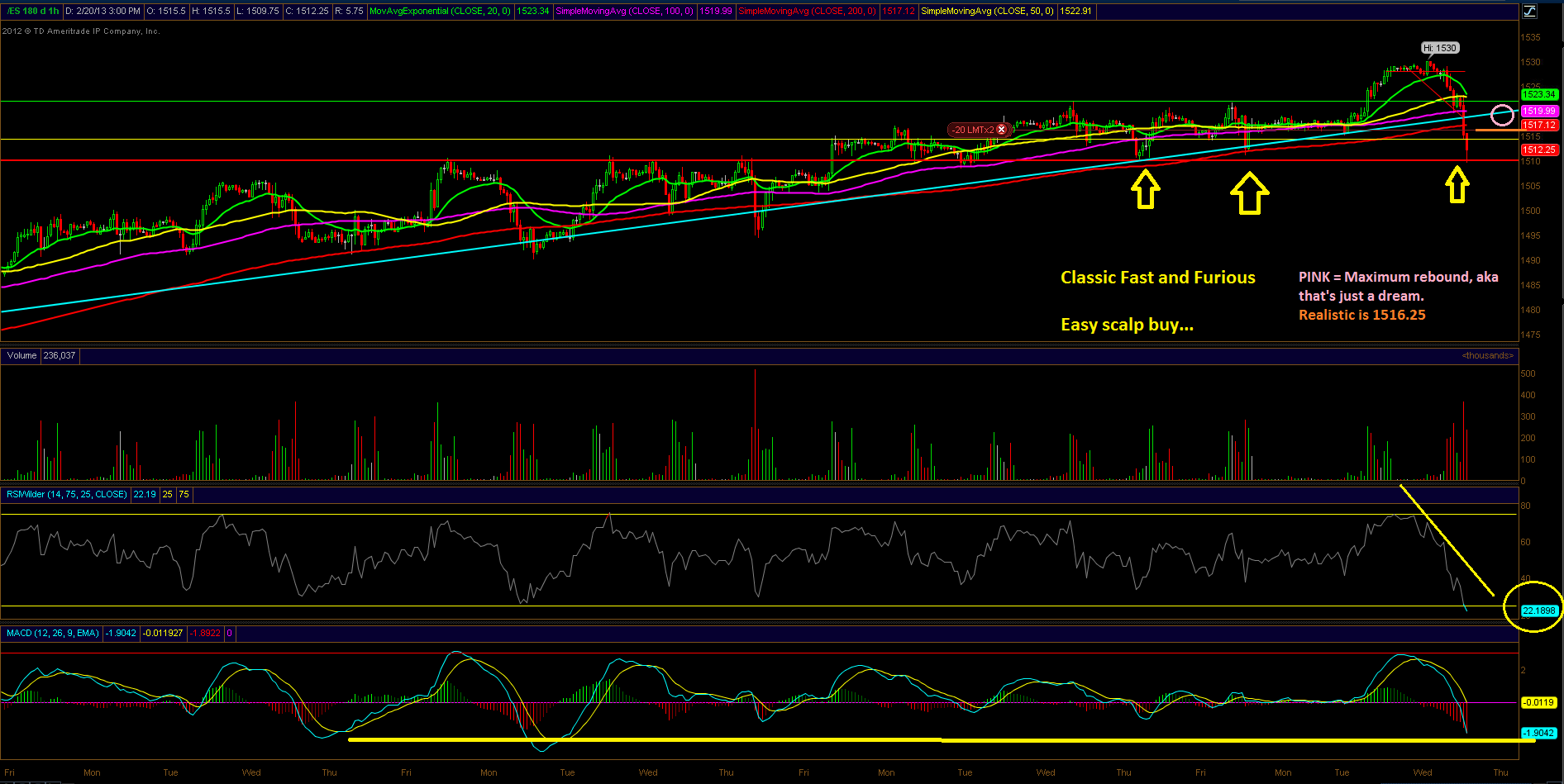1564x784 pixels.
Task: Click the 1475 price axis label
Action: (x=1531, y=335)
